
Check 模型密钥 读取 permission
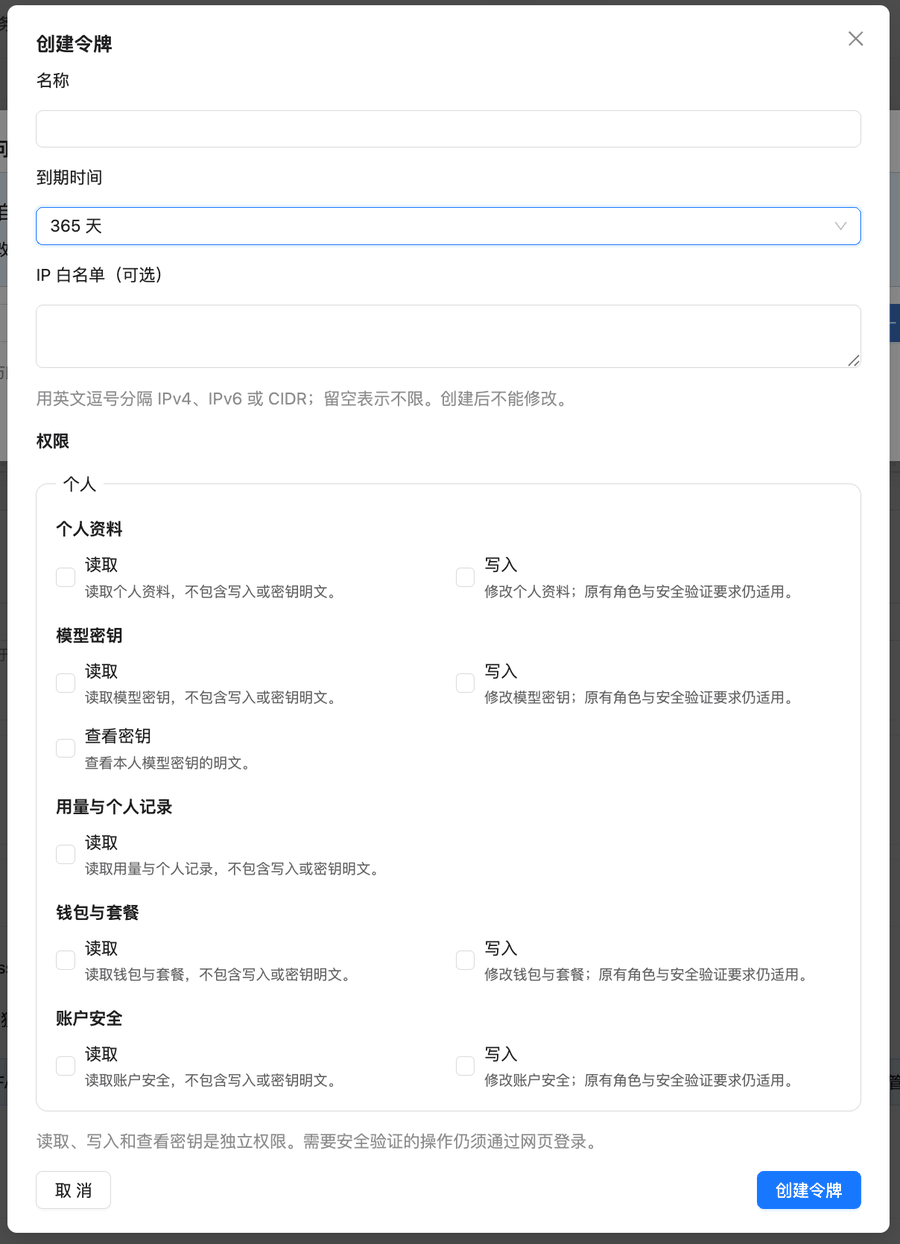coord(65,683)
